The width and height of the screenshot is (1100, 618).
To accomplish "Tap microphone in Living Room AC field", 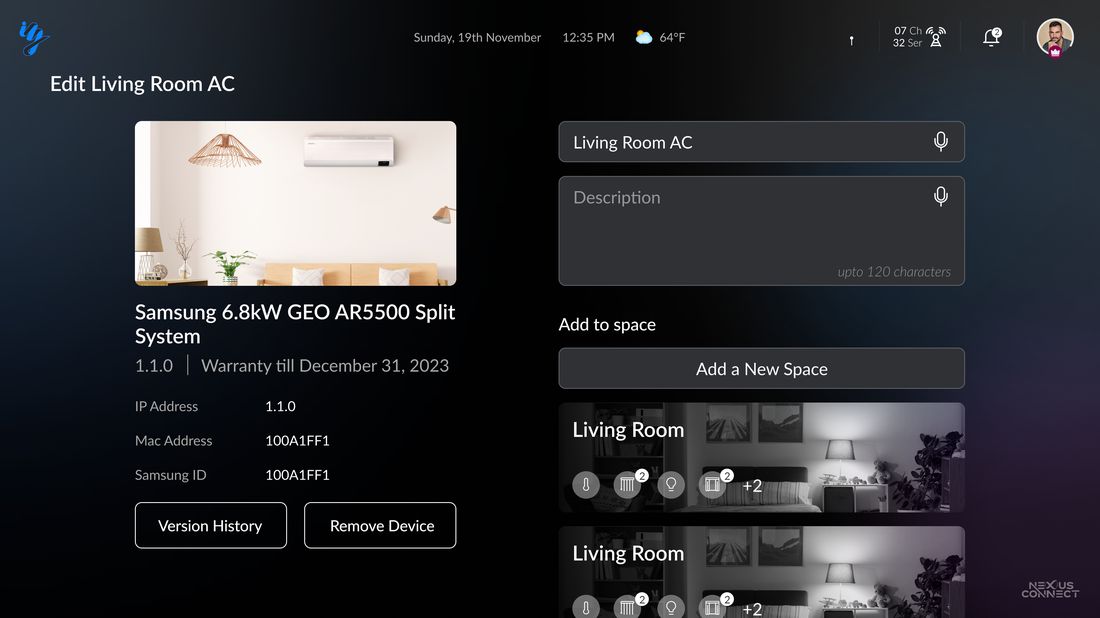I will (x=941, y=142).
